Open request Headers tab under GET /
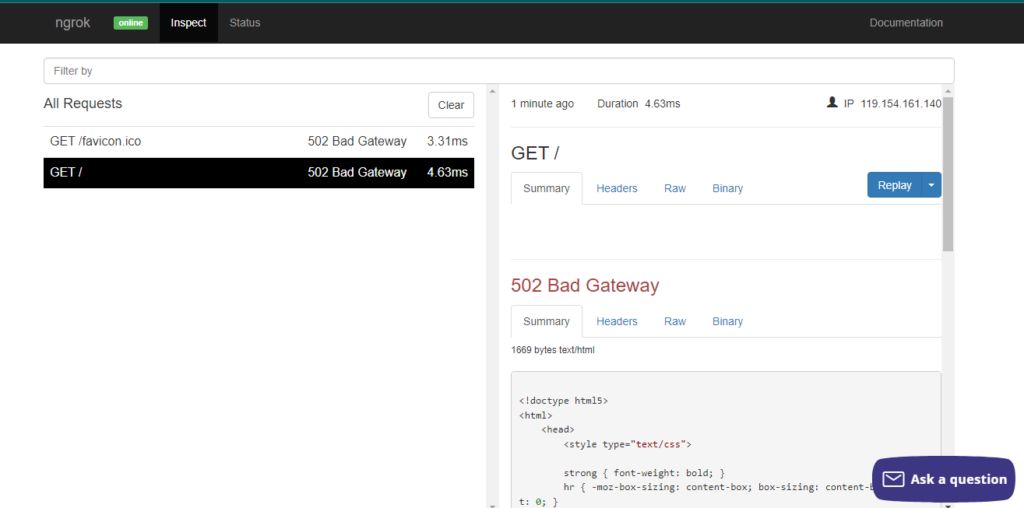 click(616, 188)
